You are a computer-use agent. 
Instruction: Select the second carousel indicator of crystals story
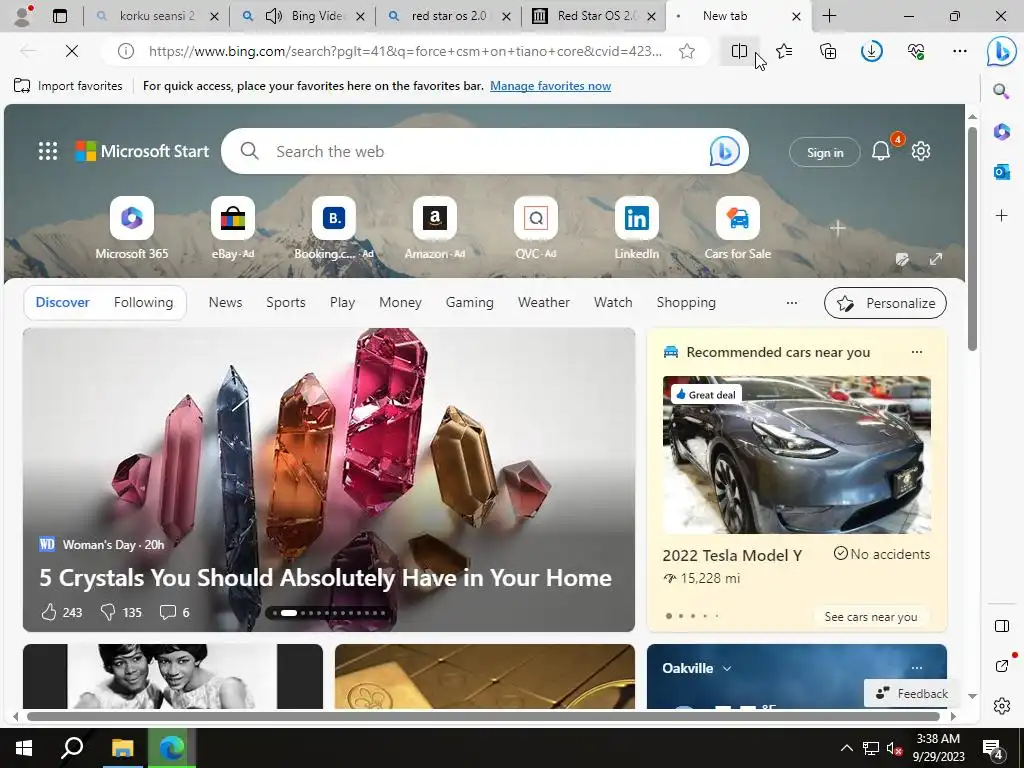289,613
